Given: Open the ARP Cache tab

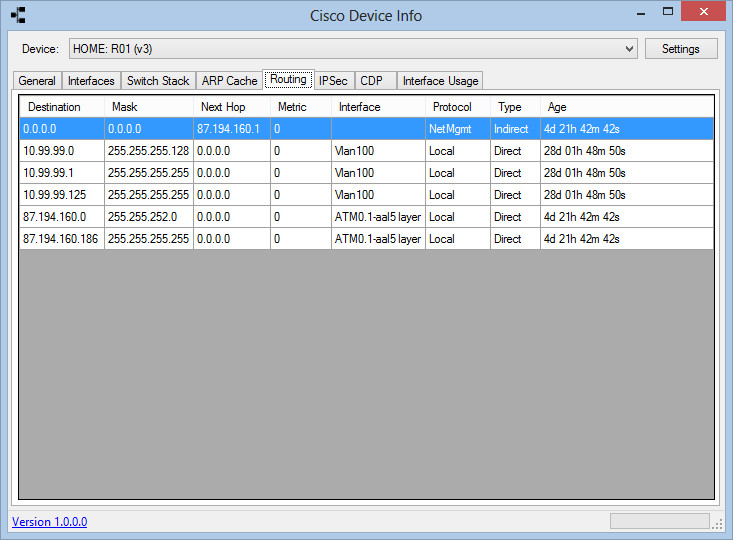Looking at the screenshot, I should click(x=229, y=81).
